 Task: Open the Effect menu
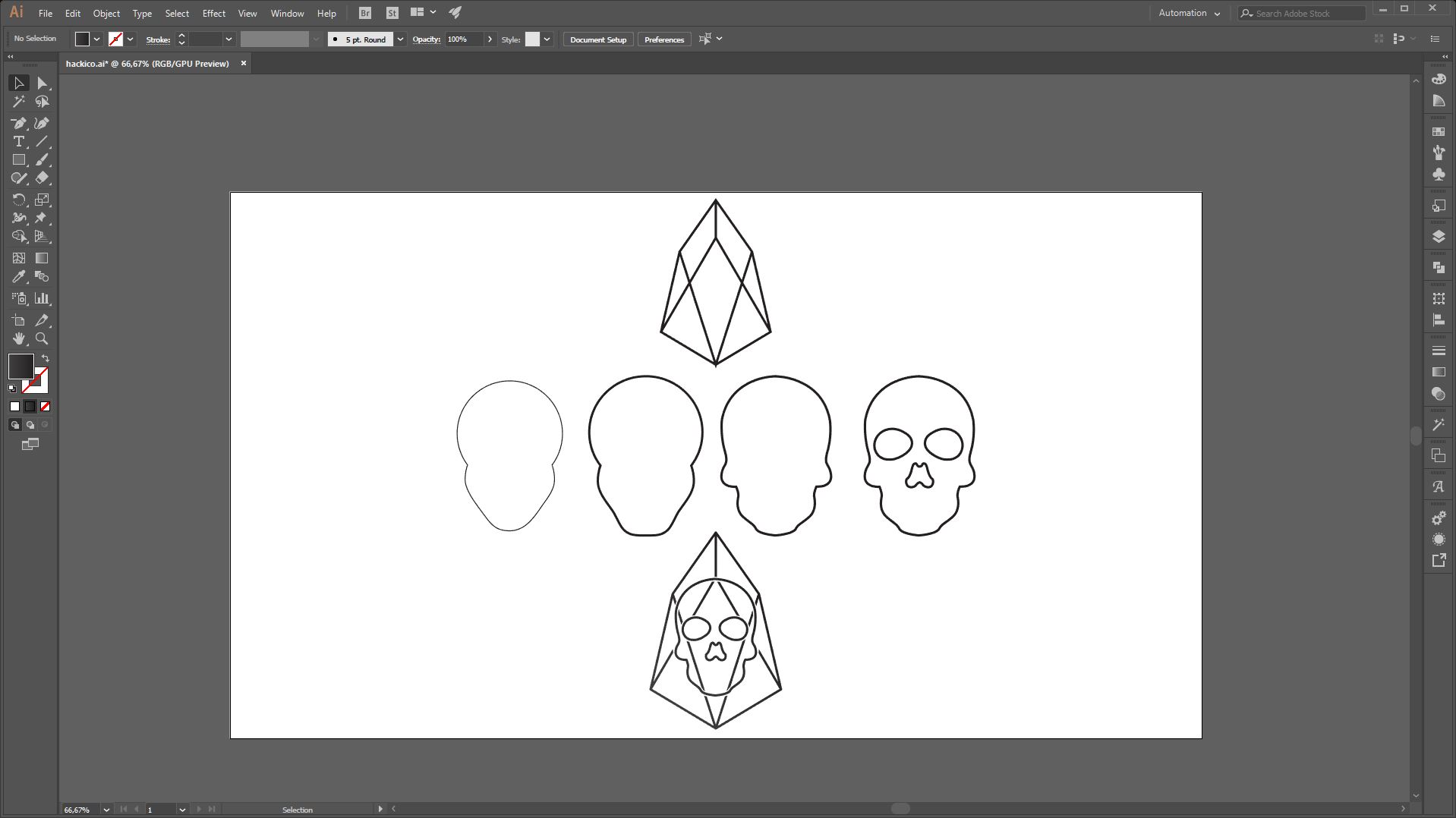pyautogui.click(x=213, y=14)
